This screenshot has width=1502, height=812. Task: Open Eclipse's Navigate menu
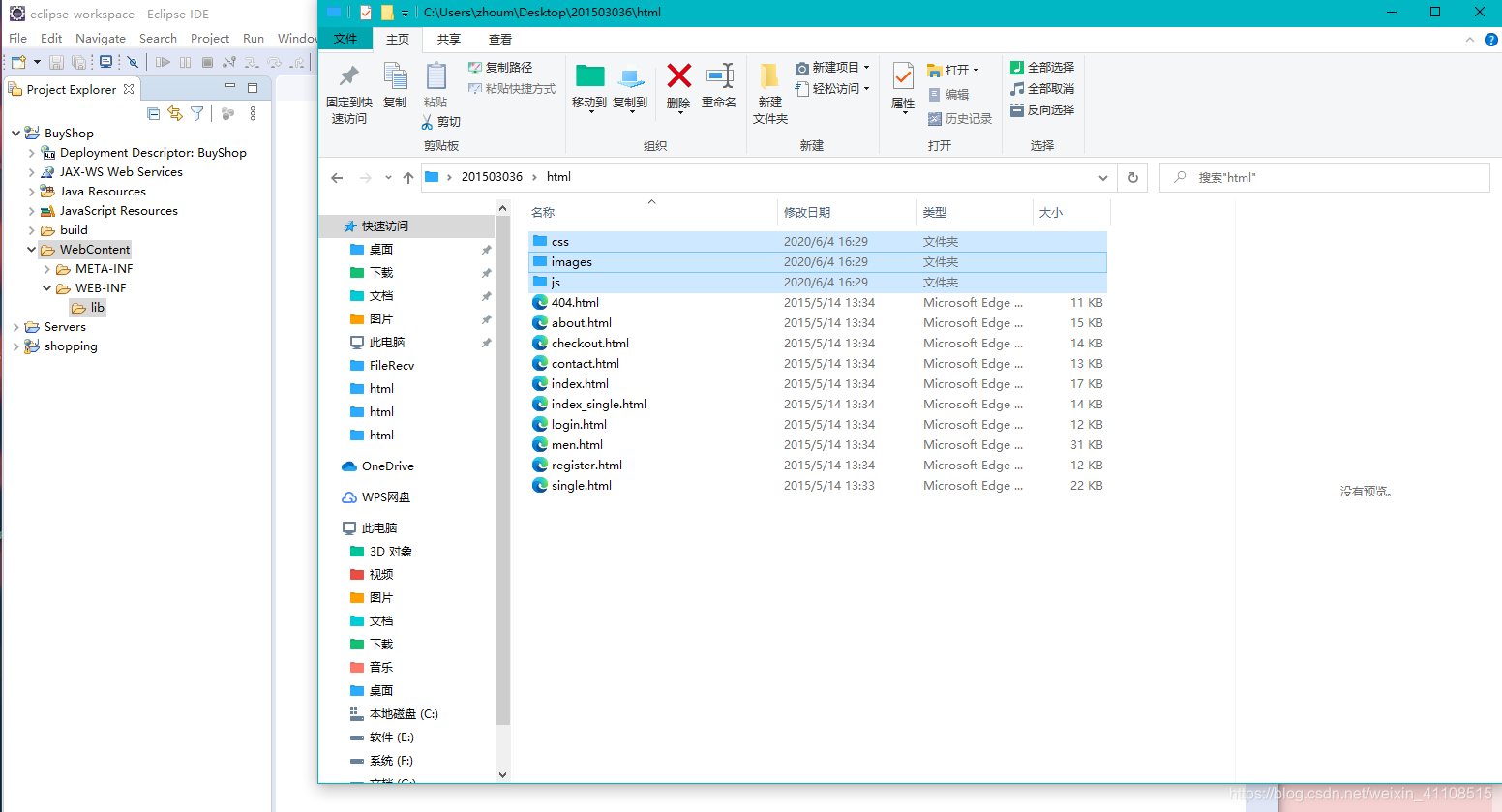(x=101, y=39)
